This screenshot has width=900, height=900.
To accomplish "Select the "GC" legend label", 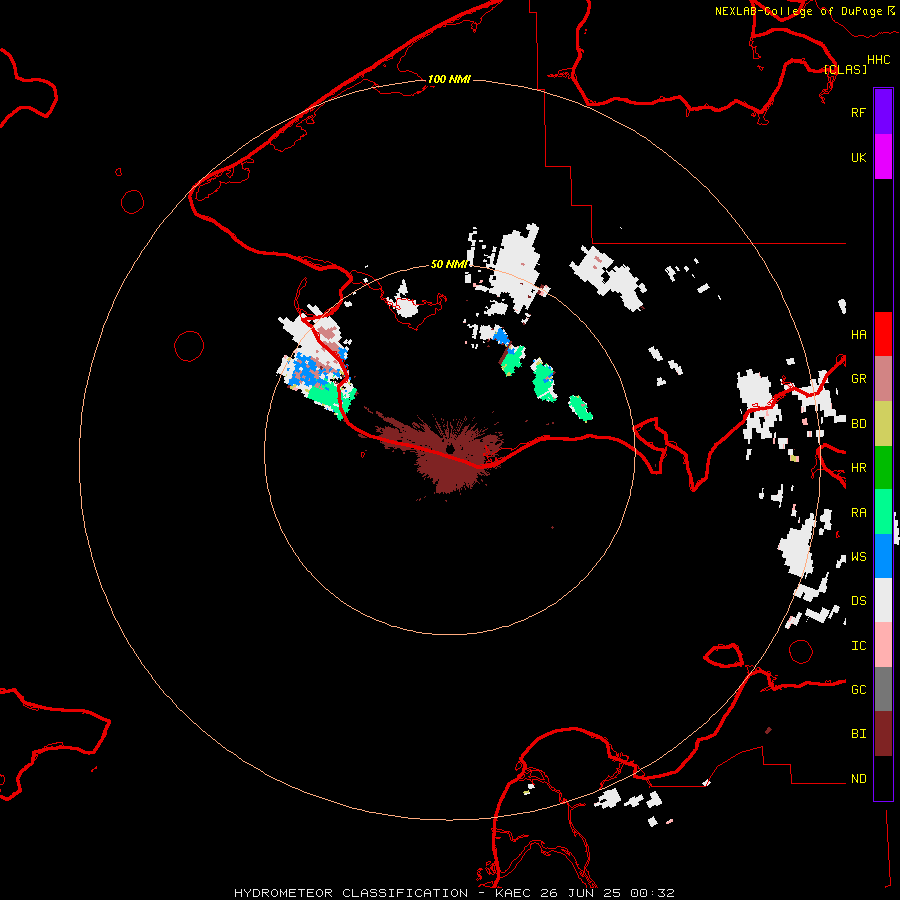I will 858,690.
